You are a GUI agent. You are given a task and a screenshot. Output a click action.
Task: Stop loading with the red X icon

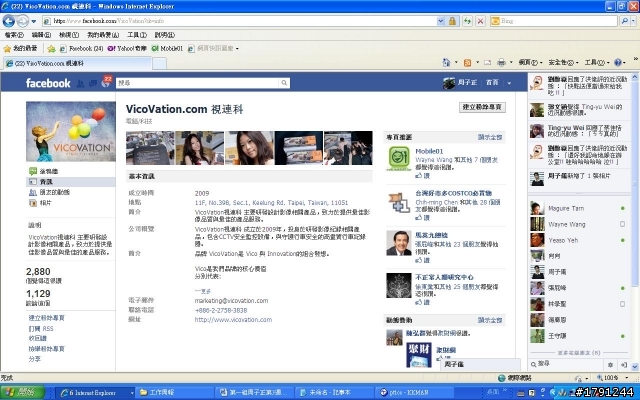[480, 21]
